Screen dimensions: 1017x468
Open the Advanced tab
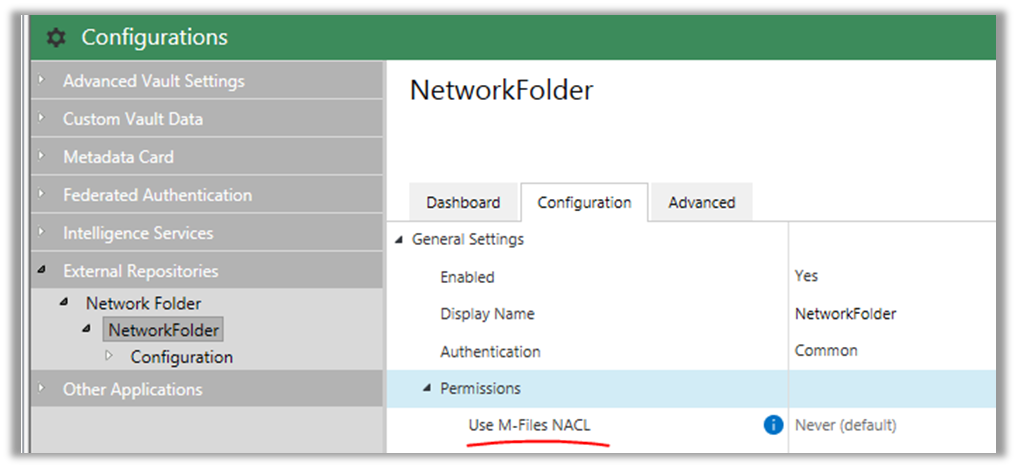click(702, 202)
